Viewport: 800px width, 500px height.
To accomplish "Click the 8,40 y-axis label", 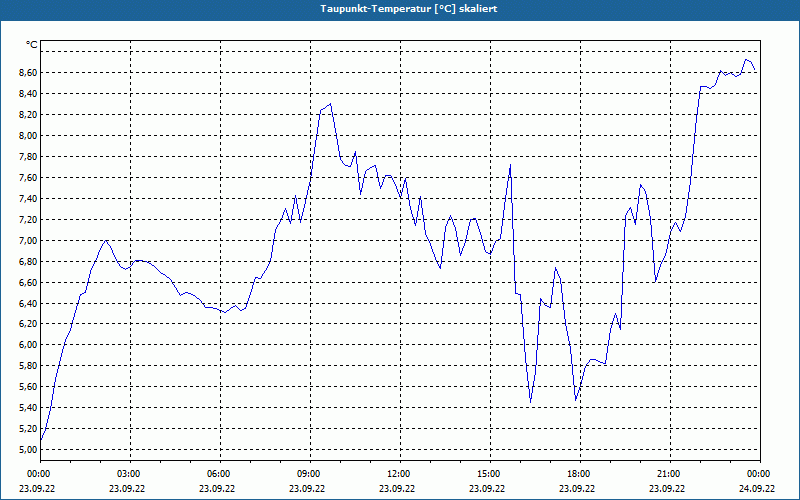I will [x=28, y=94].
